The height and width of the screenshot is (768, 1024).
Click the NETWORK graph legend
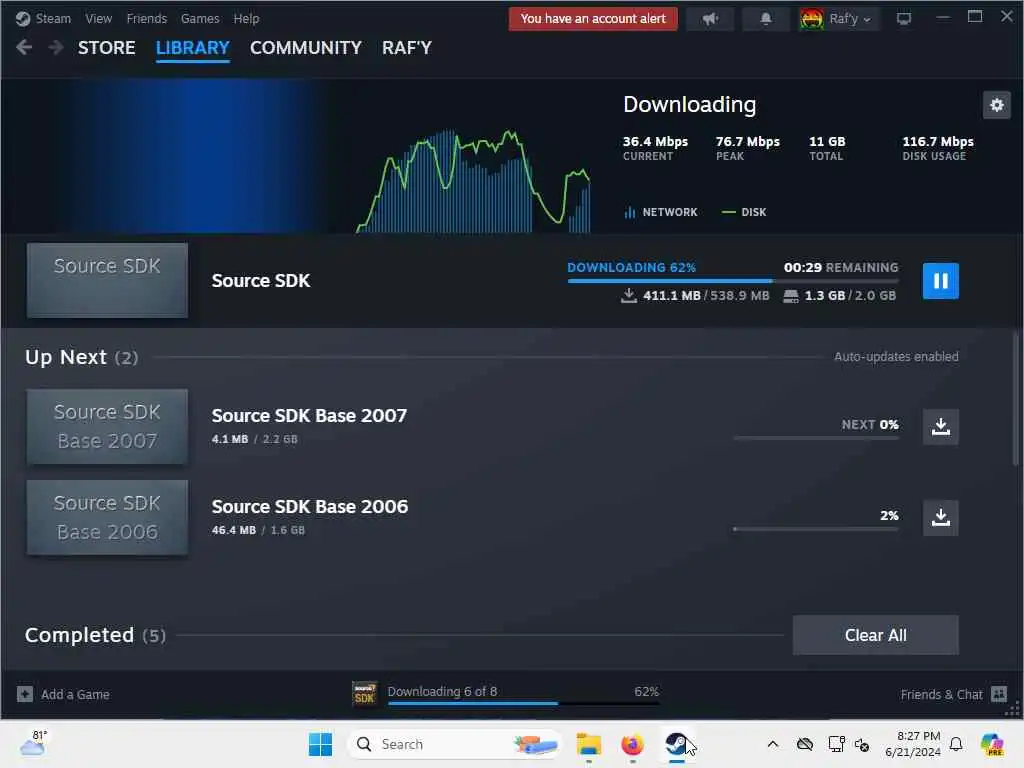coord(661,212)
